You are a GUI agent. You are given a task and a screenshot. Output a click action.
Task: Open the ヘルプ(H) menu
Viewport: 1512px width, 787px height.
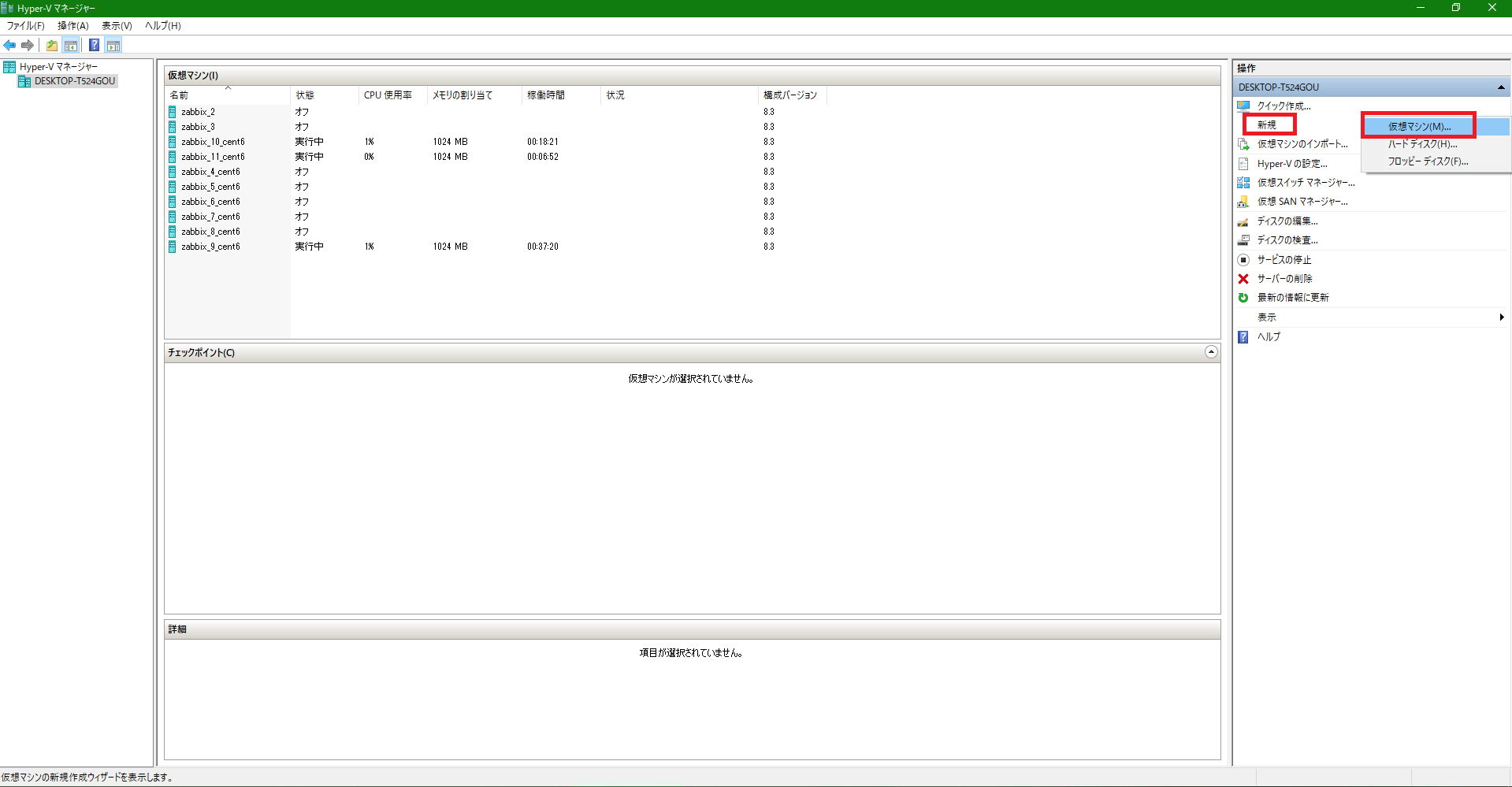(163, 26)
